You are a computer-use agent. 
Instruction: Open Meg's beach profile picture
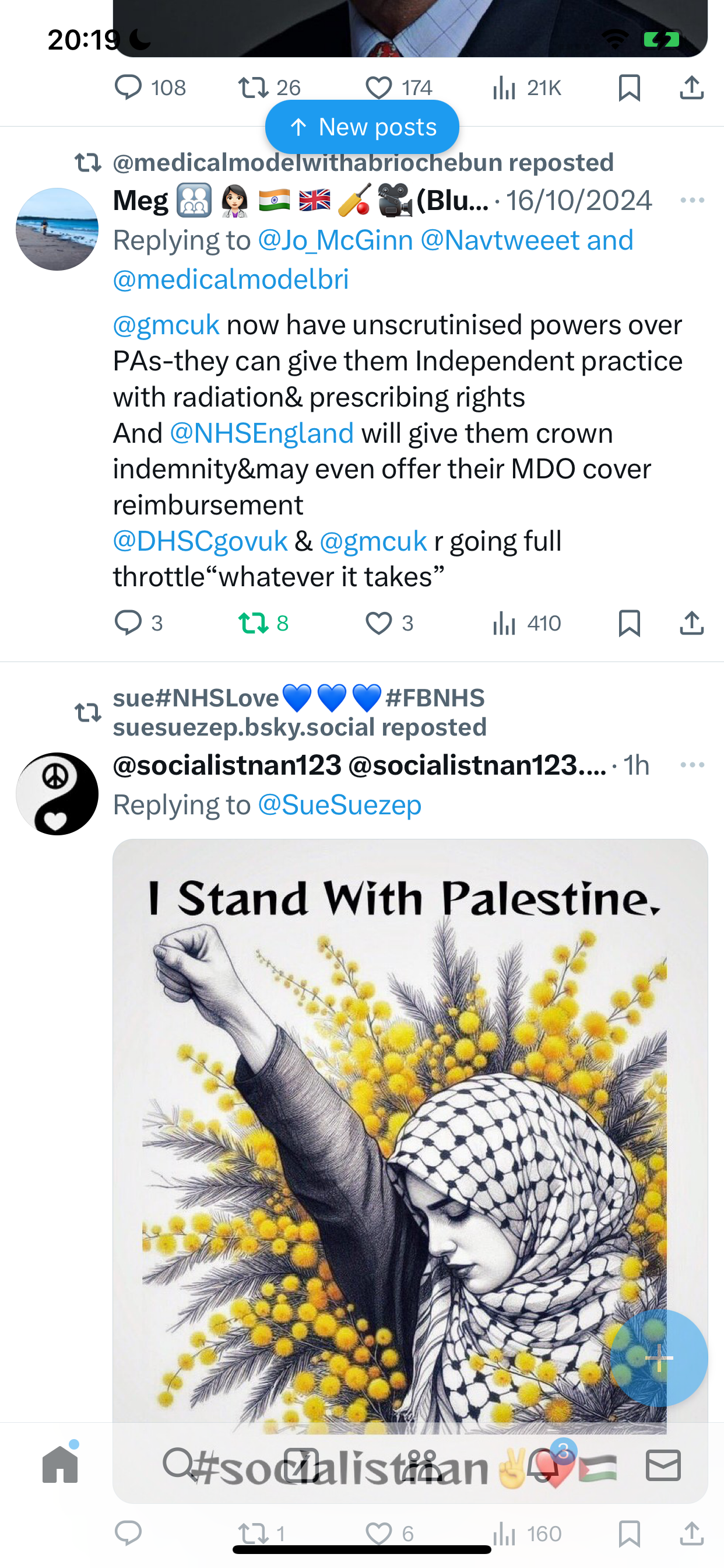57,229
